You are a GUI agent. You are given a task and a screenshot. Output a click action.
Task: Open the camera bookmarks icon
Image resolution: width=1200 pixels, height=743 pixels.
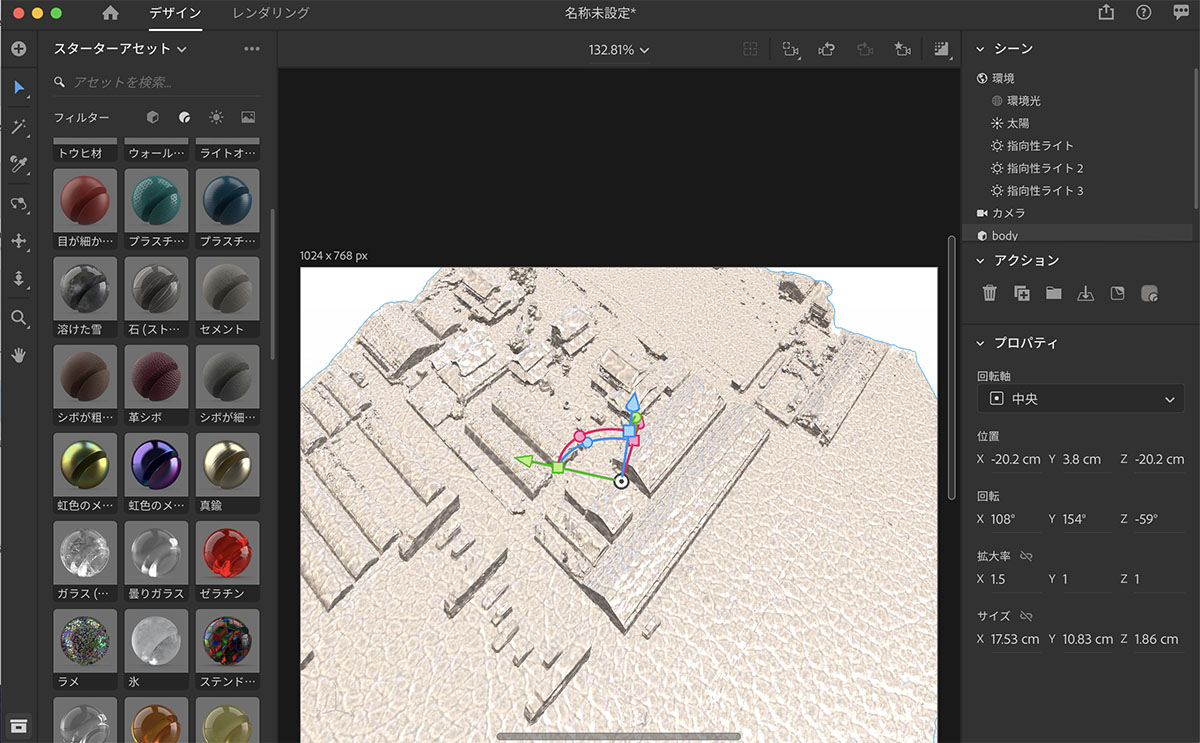click(x=791, y=49)
